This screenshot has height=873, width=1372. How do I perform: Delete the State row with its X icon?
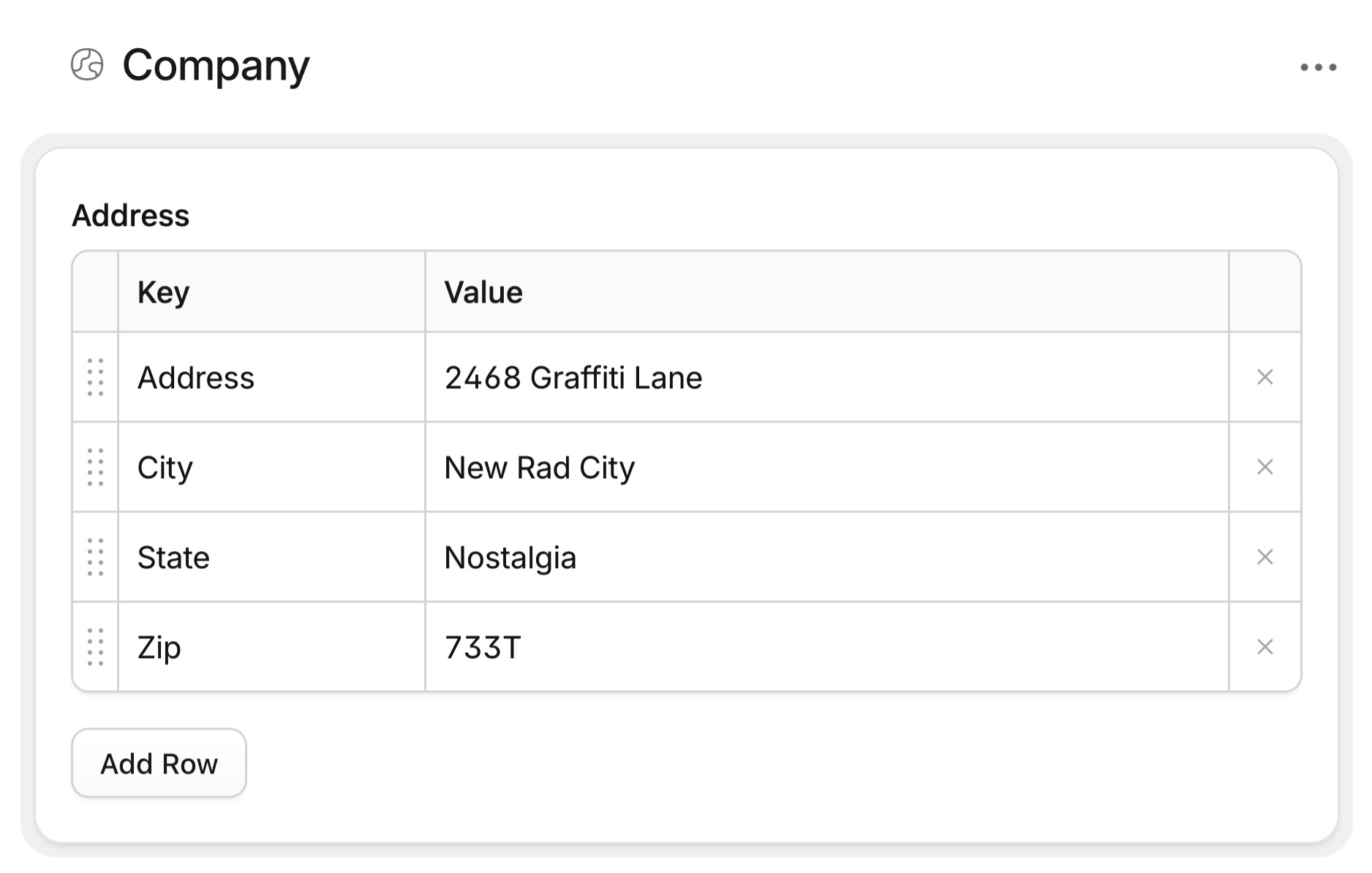1264,557
